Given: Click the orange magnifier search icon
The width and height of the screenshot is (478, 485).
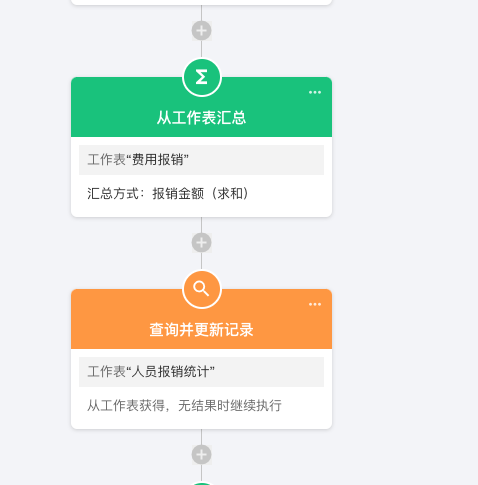Looking at the screenshot, I should point(202,289).
